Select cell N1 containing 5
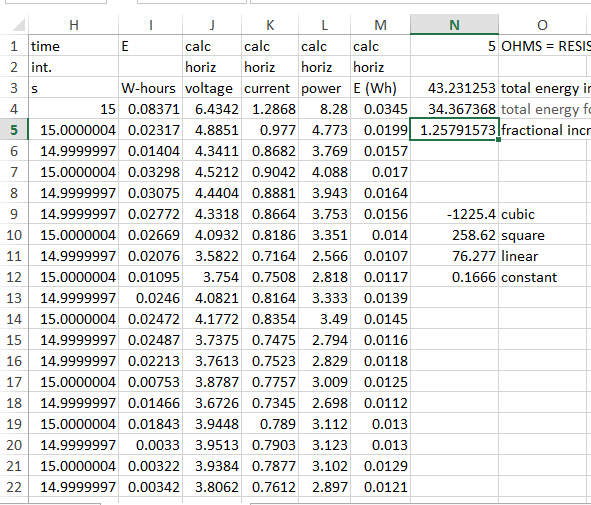This screenshot has height=505, width=591. tap(454, 46)
